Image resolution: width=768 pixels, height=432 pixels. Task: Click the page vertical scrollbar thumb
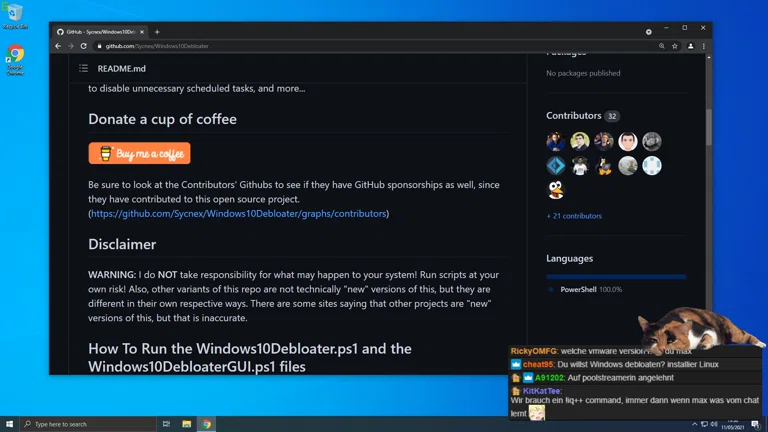coord(709,127)
